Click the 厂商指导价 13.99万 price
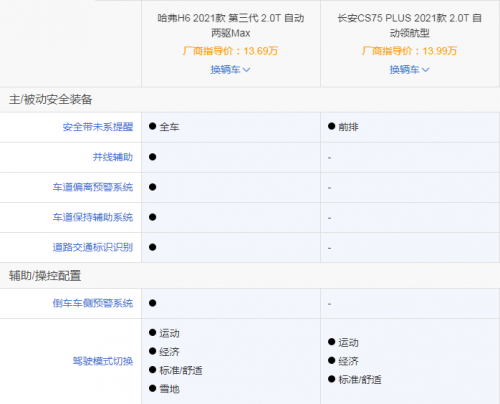Screen dimensions: 500x404 409,51
